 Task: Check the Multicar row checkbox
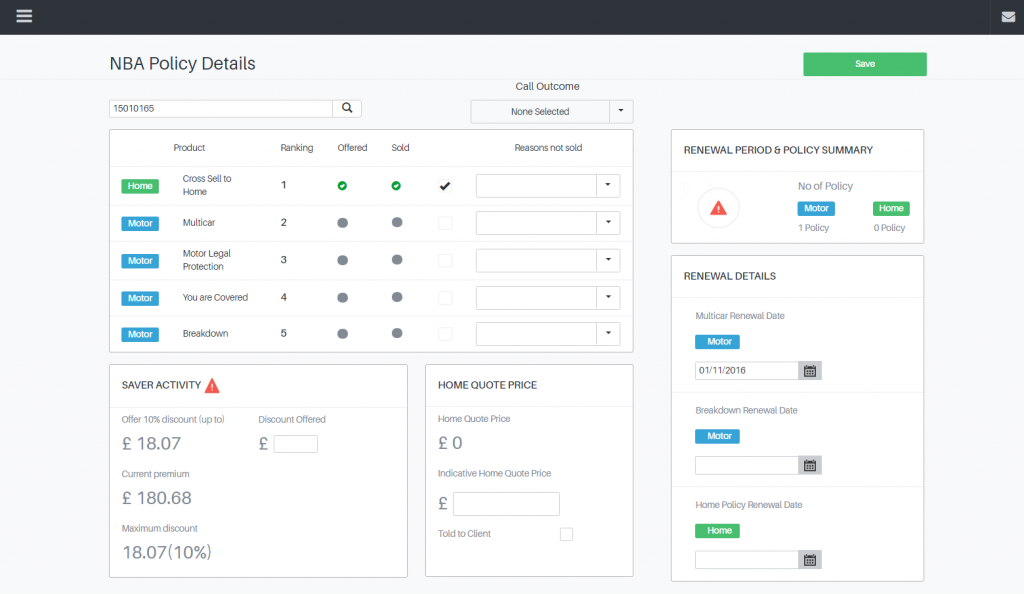coord(445,223)
